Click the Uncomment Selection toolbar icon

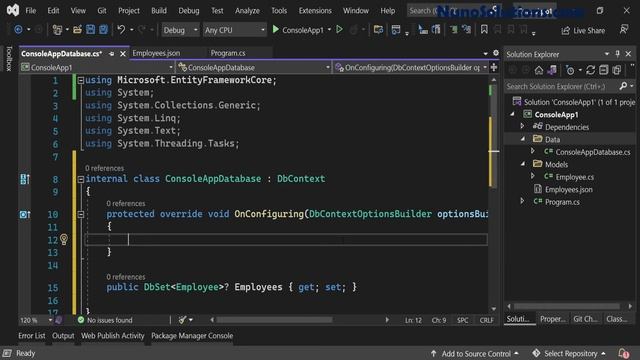click(x=467, y=30)
